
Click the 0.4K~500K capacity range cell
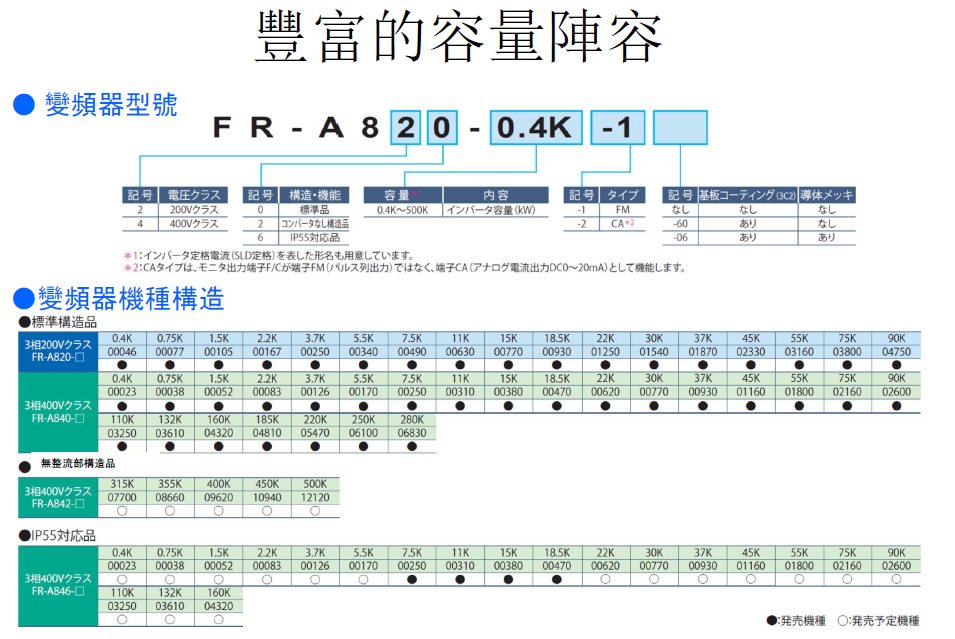tap(403, 210)
